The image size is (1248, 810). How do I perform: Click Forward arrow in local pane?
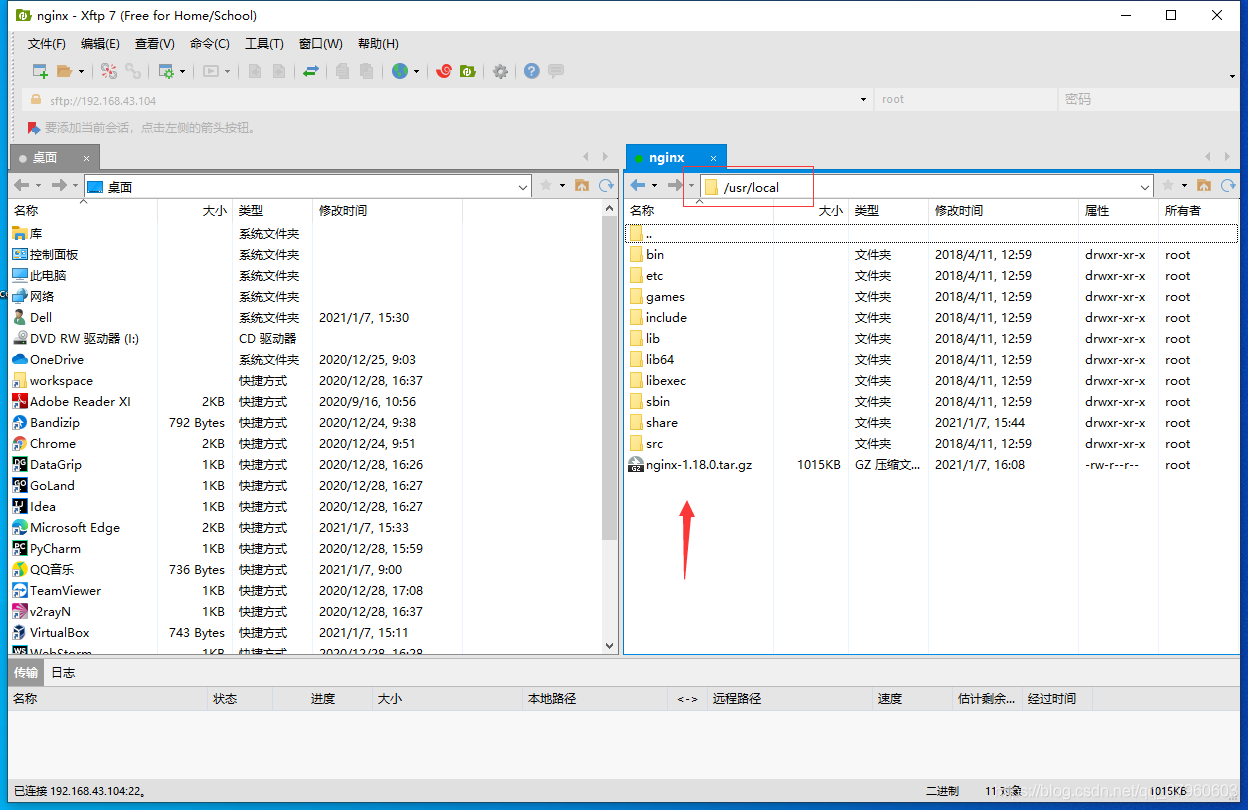pyautogui.click(x=59, y=185)
